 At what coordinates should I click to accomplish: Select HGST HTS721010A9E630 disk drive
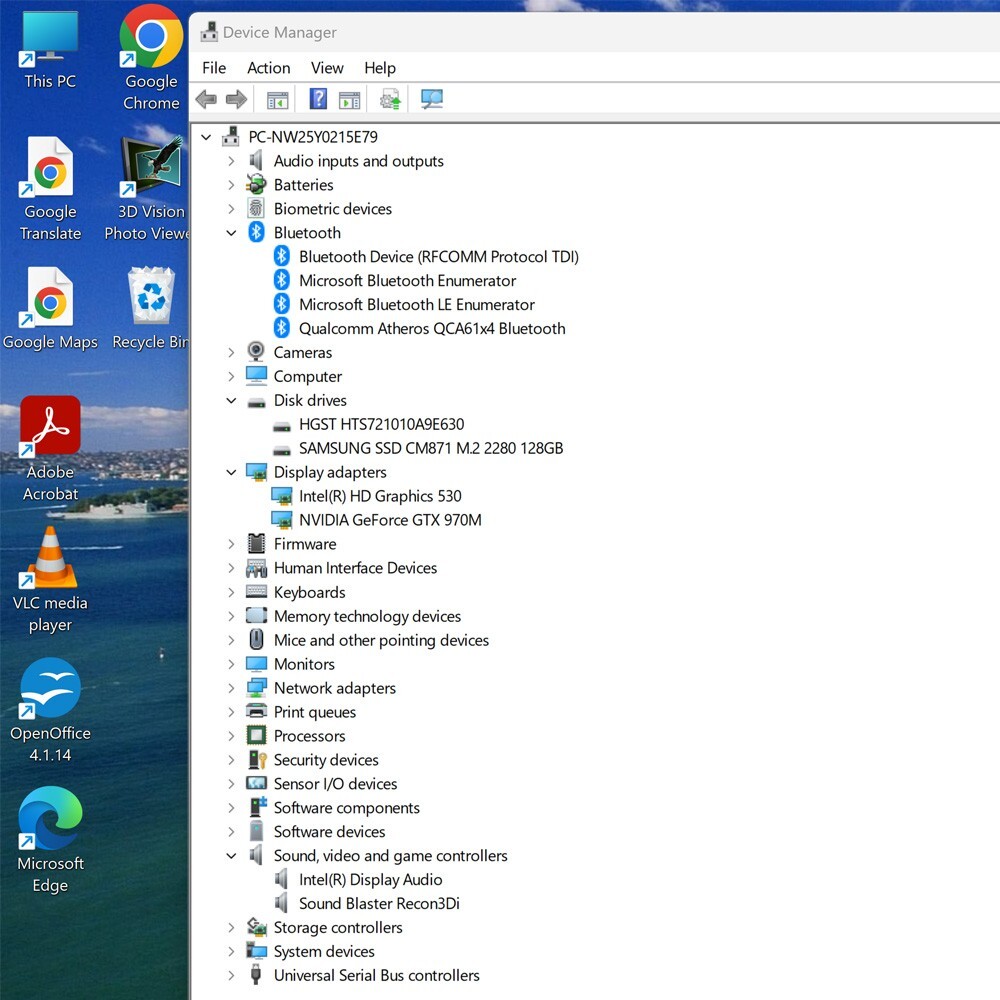point(381,424)
